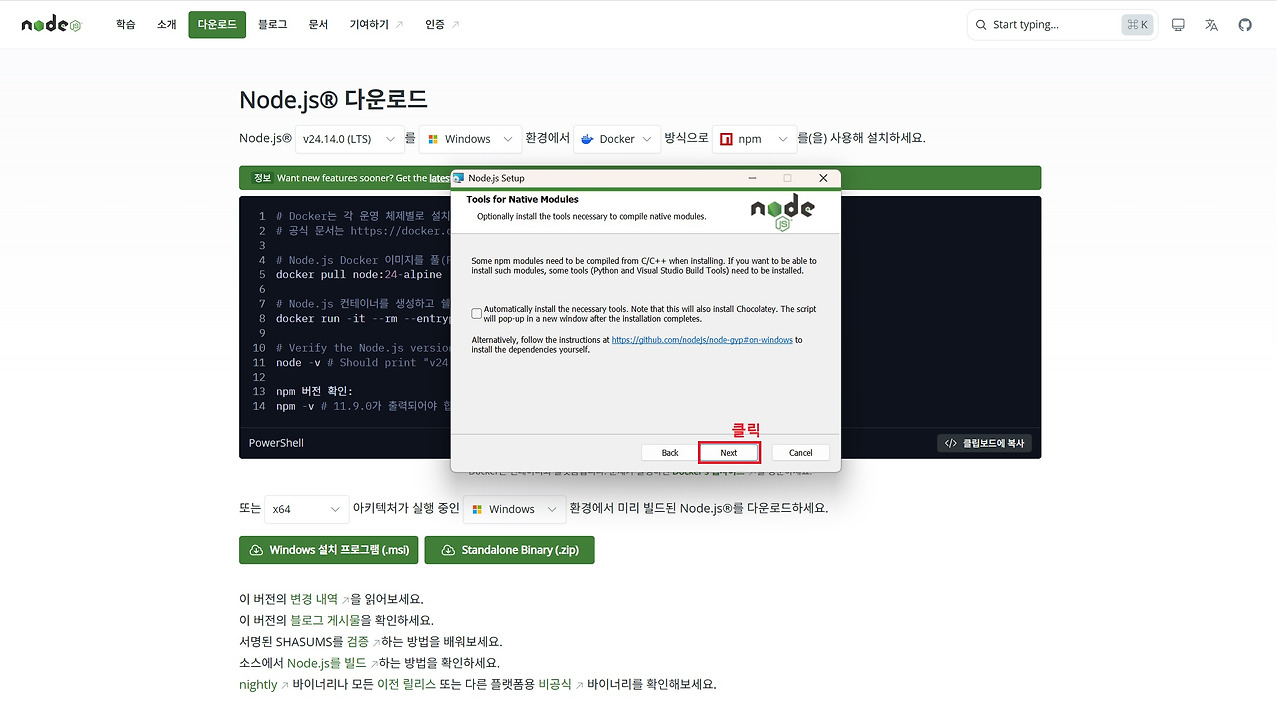
Task: Click the download icon on Windows installer button
Action: [256, 550]
